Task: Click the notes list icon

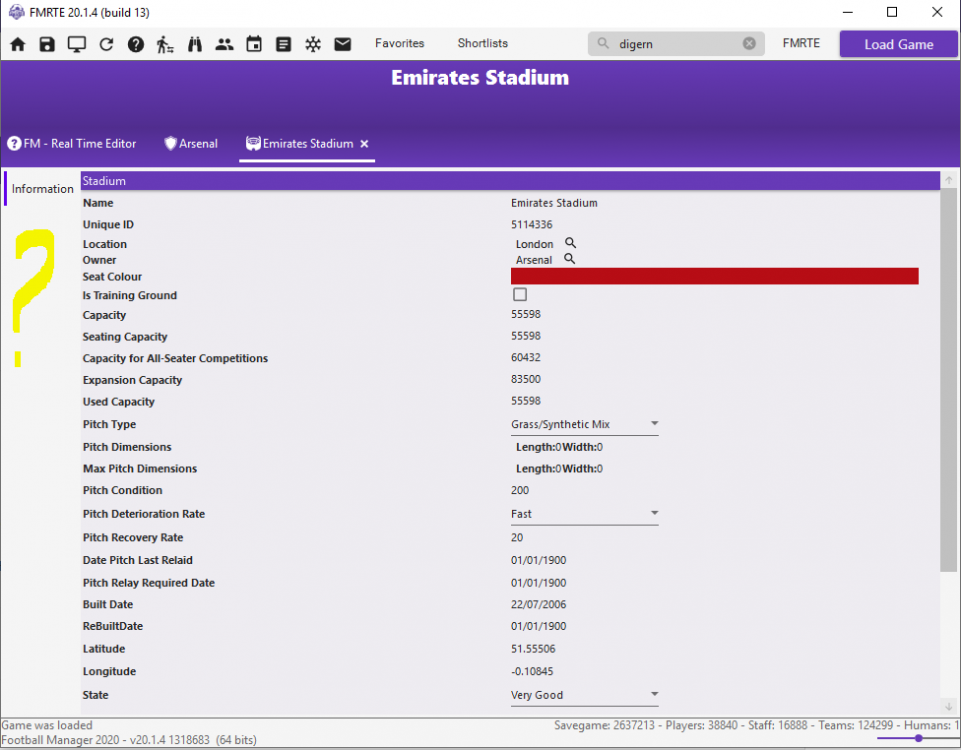Action: tap(283, 44)
